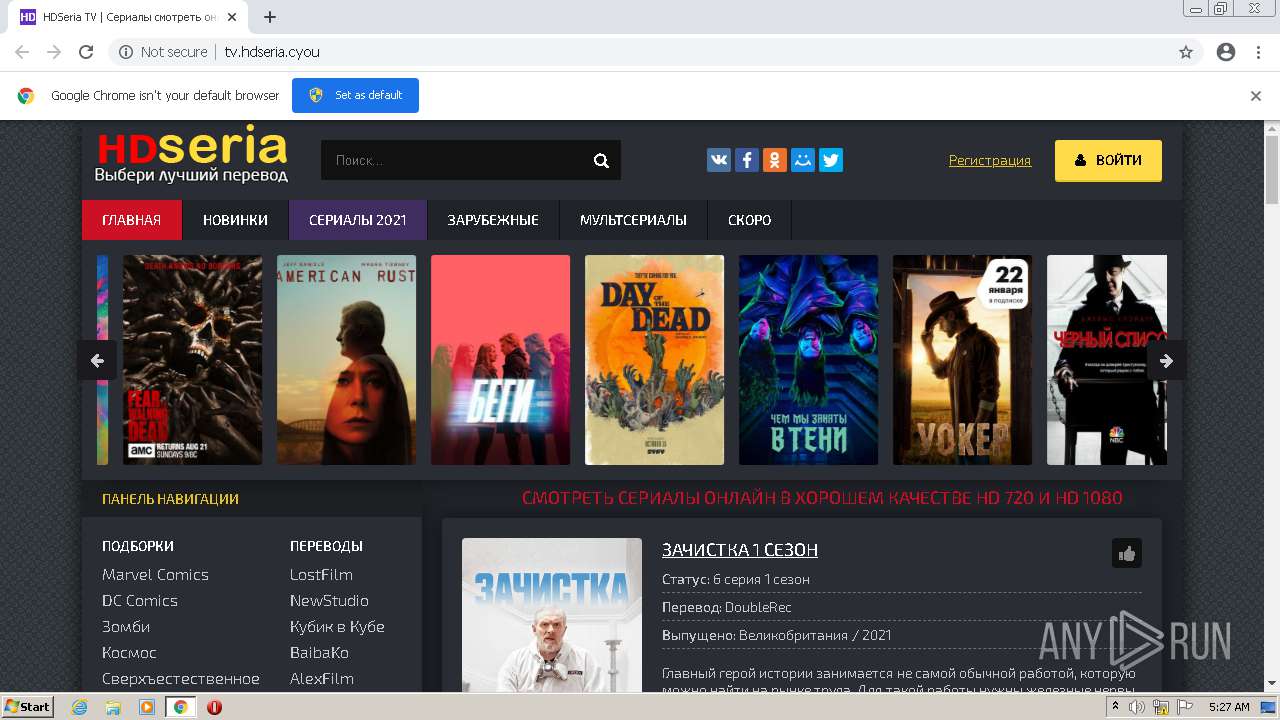
Task: Open Чем мы заняты в тени poster
Action: [x=808, y=360]
